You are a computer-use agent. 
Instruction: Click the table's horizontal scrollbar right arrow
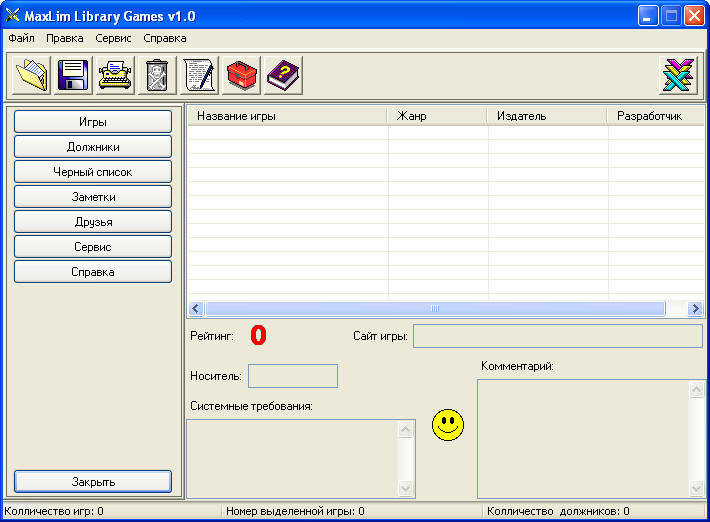tap(695, 309)
